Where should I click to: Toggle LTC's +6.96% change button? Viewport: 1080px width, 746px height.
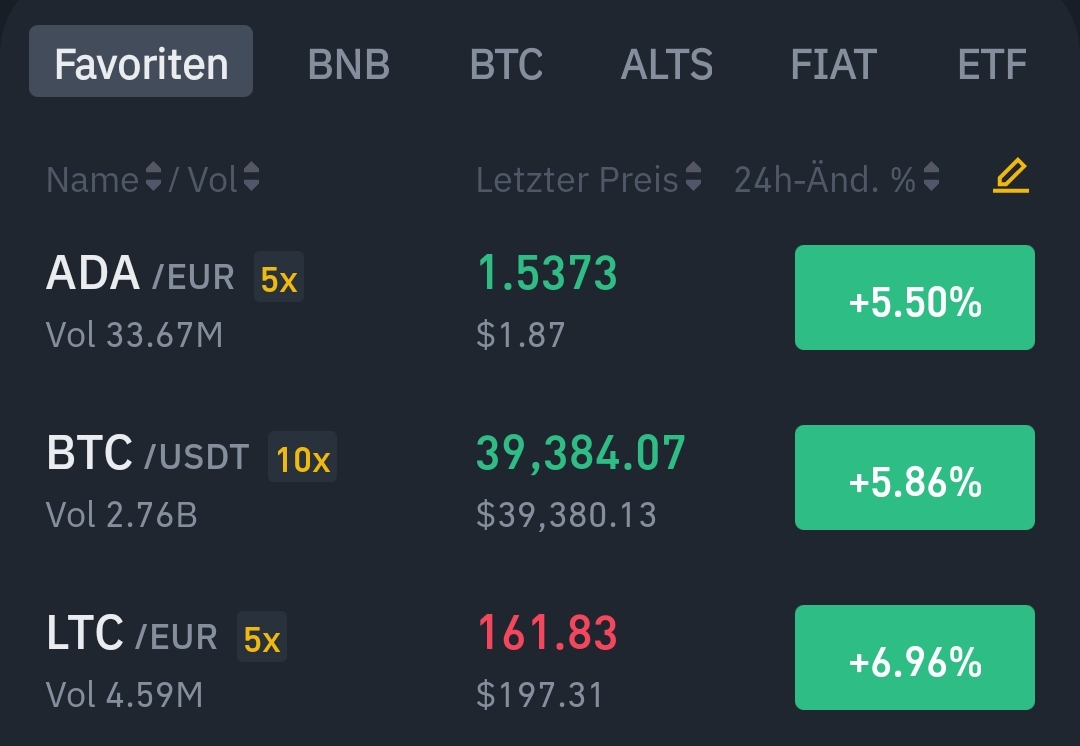click(914, 658)
